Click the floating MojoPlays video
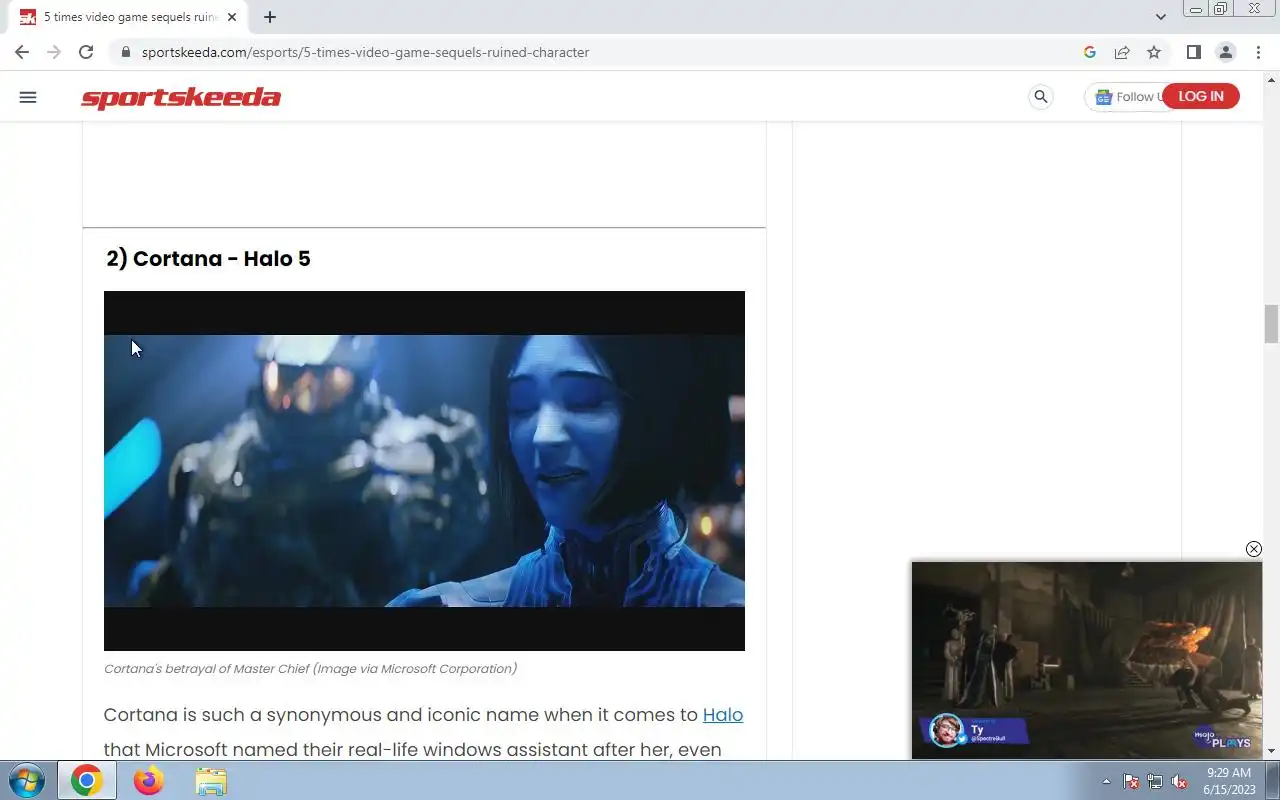 pyautogui.click(x=1087, y=660)
